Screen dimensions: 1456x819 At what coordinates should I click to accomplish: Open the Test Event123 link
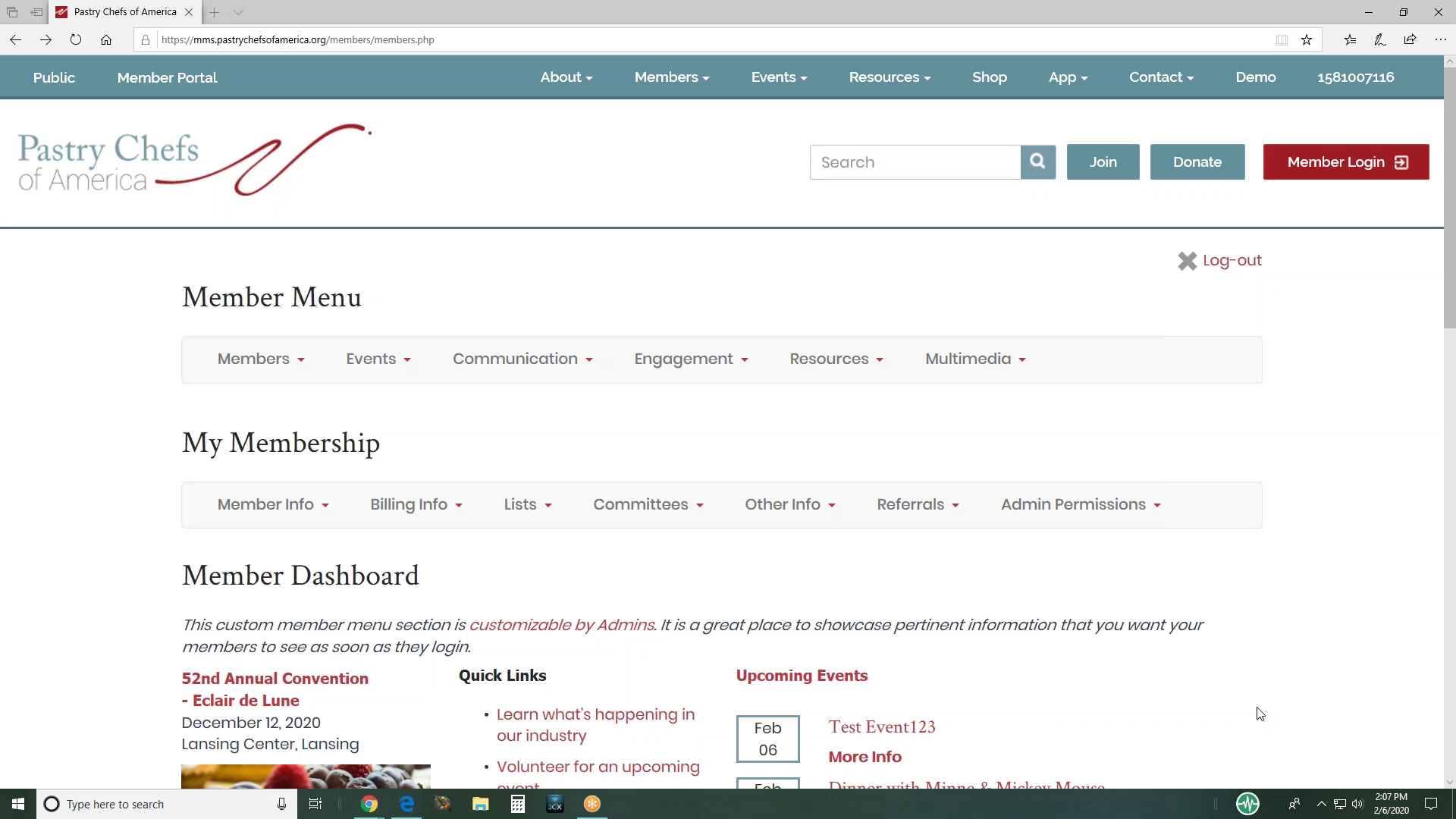(882, 726)
